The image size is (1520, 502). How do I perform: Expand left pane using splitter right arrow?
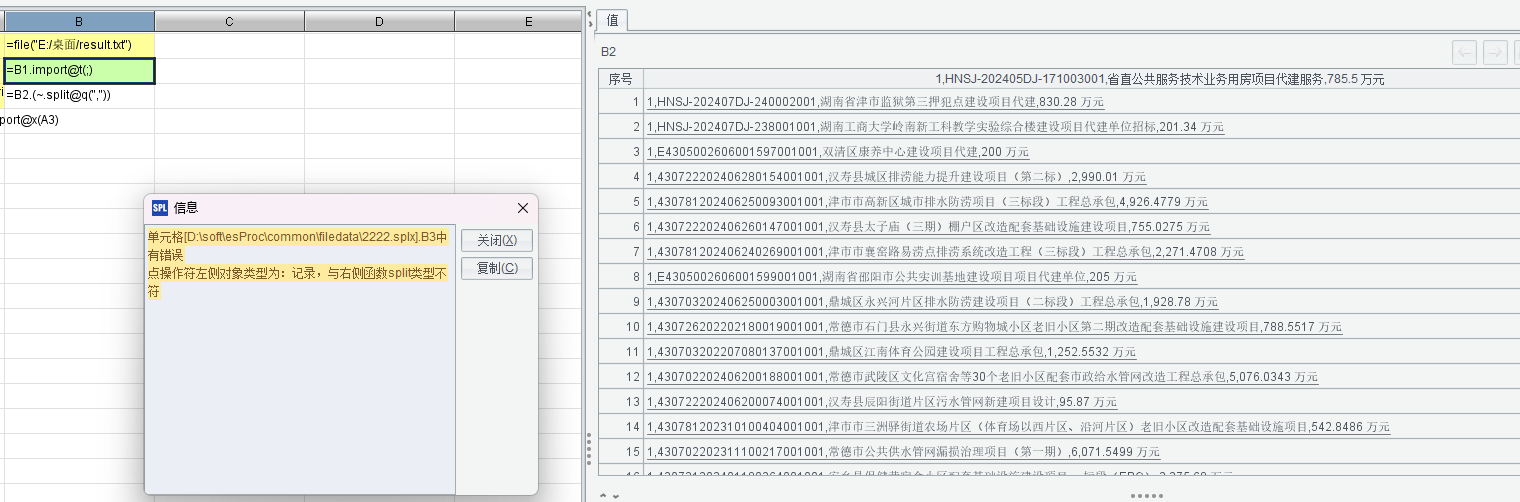pos(590,24)
